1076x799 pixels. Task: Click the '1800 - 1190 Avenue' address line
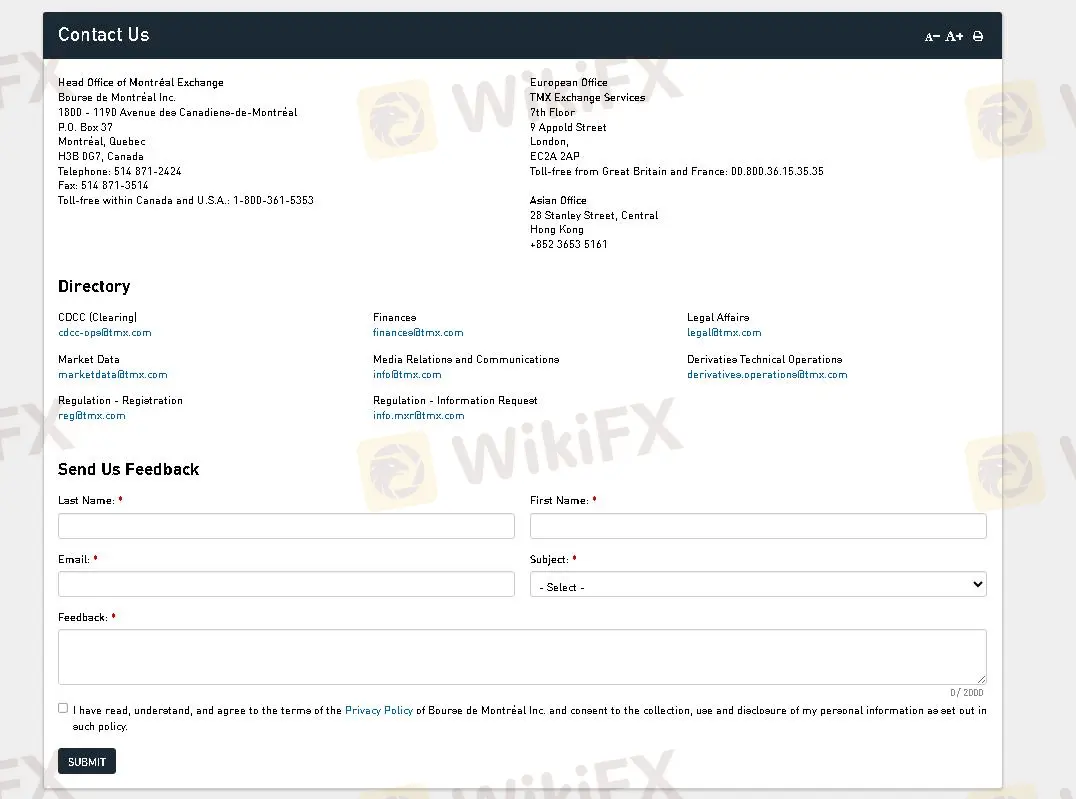178,113
